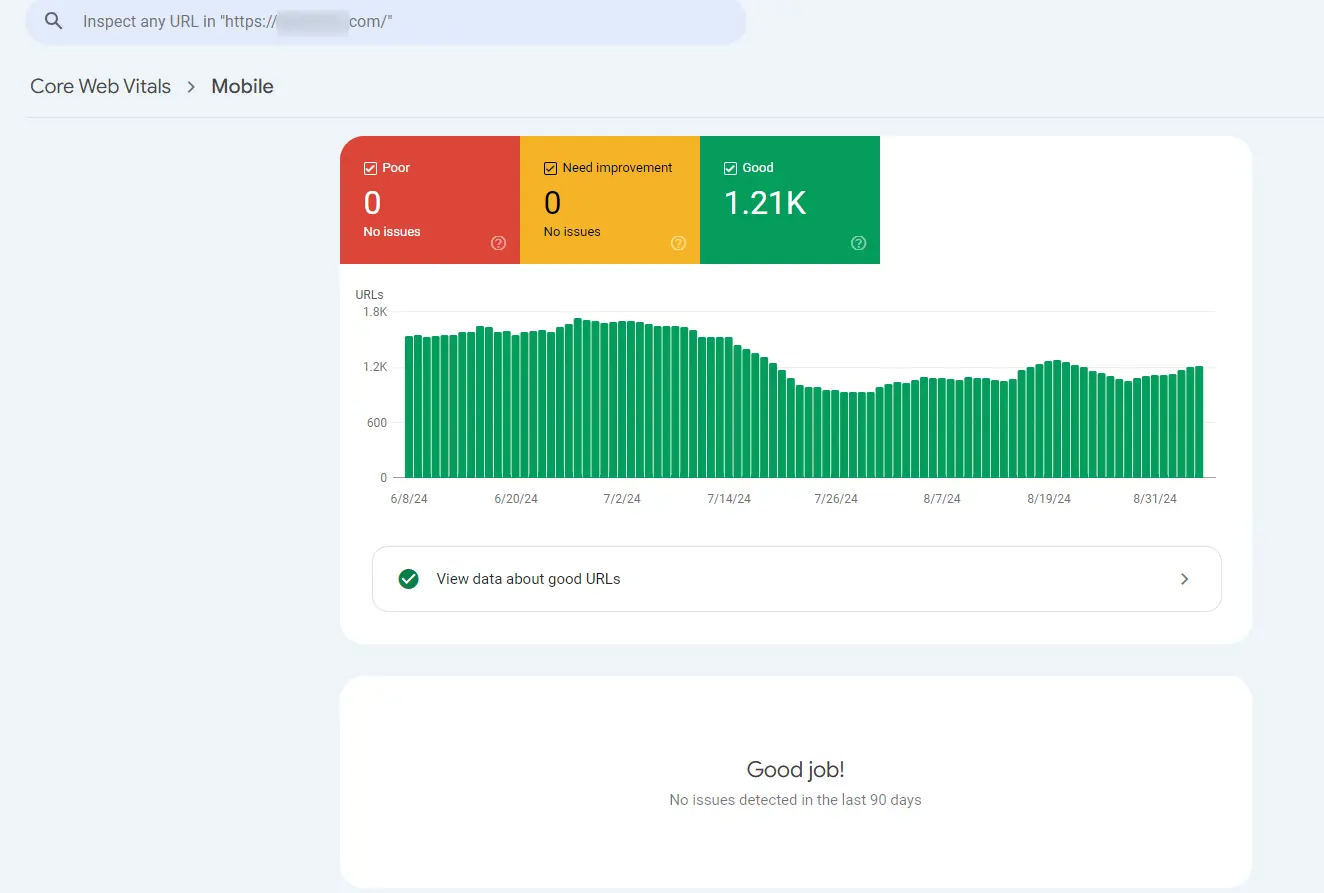Expand the good URLs row chevron arrow
Viewport: 1324px width, 893px height.
(x=1185, y=579)
